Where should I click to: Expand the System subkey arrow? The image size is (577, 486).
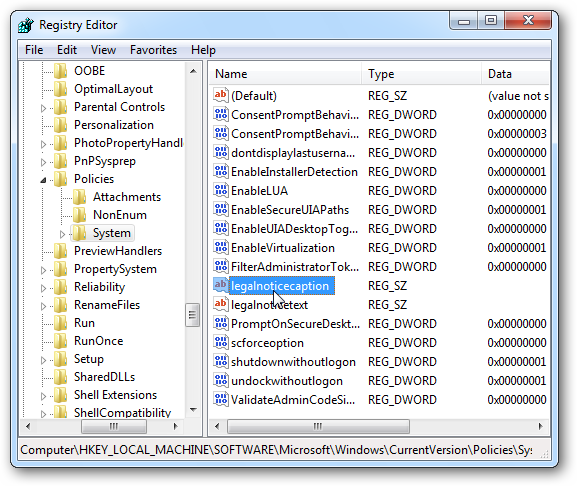click(62, 234)
